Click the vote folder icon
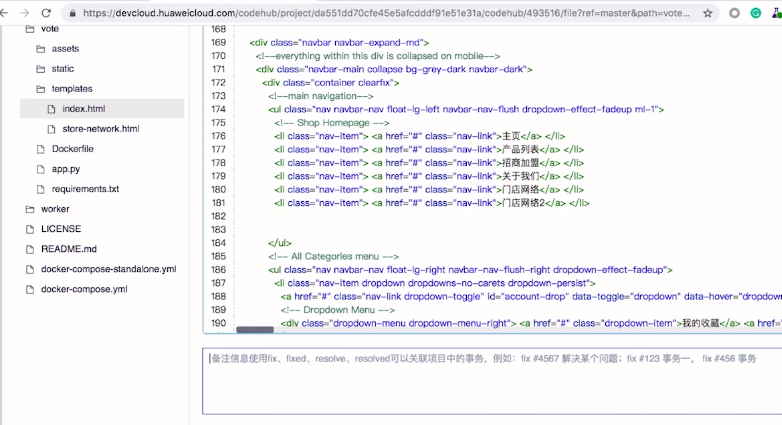The image size is (782, 425). point(30,29)
